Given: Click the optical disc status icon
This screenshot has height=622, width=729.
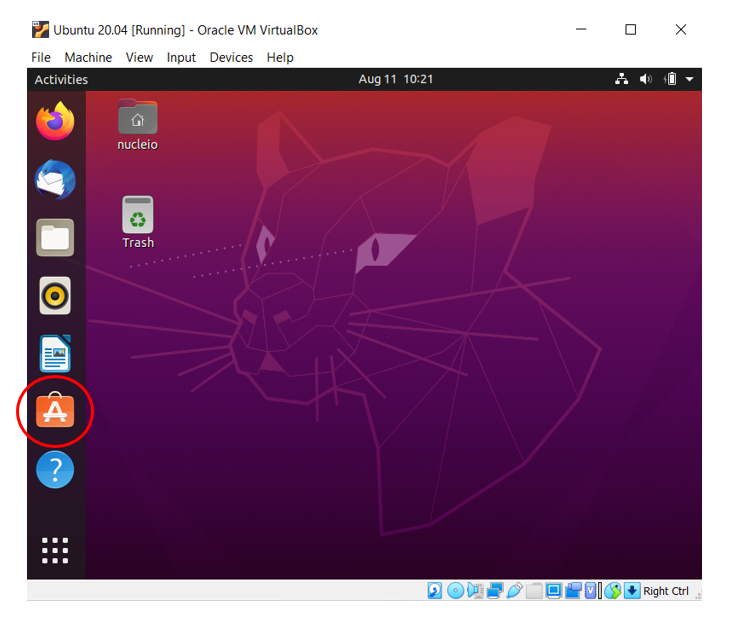Looking at the screenshot, I should pos(456,590).
